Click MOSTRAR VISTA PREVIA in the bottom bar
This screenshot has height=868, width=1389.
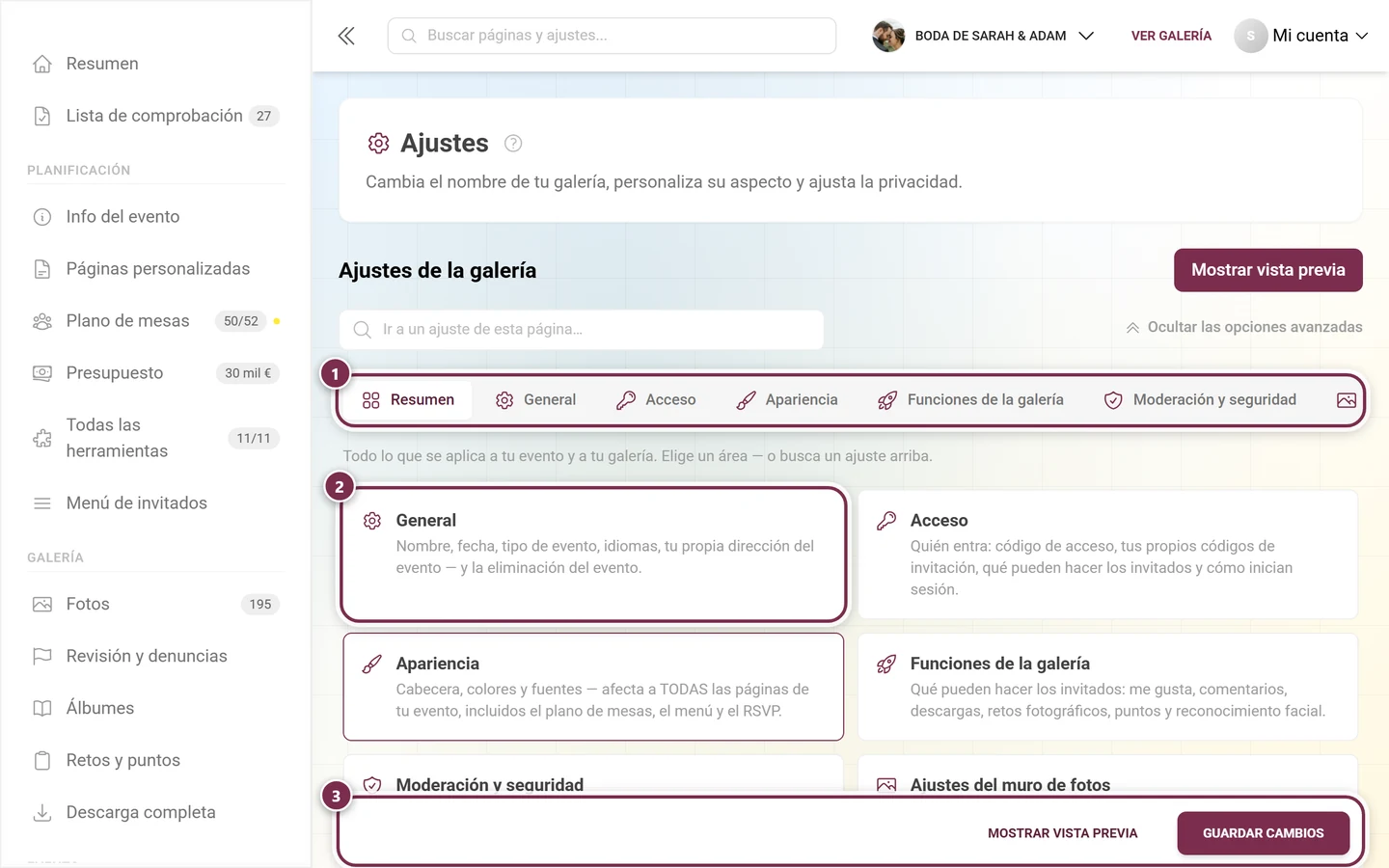pyautogui.click(x=1063, y=833)
